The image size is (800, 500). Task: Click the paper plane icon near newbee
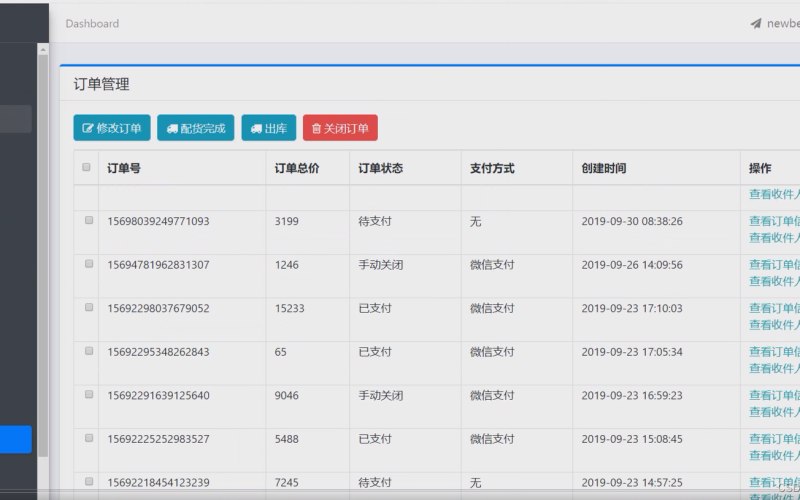point(756,23)
